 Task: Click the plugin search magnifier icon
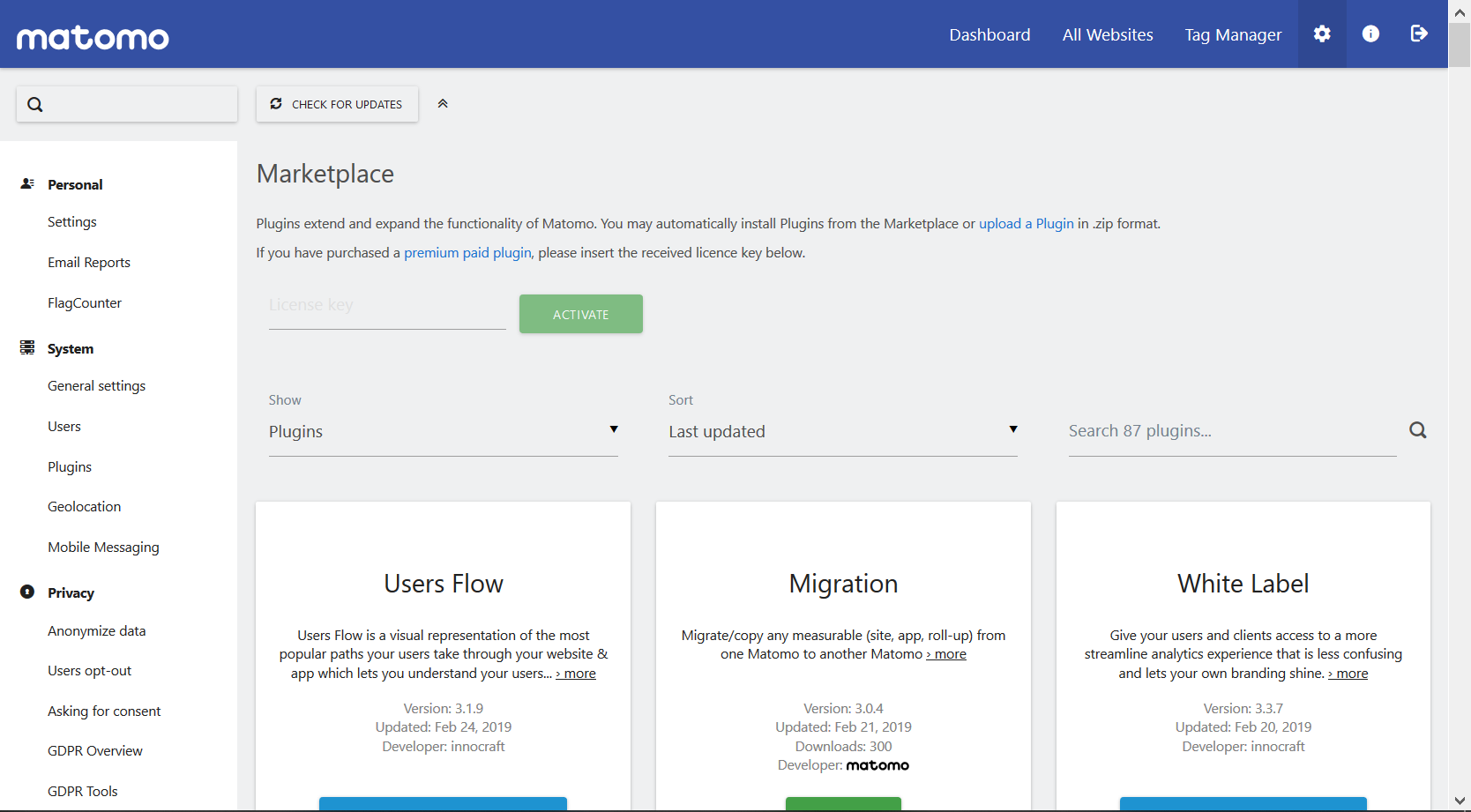pos(1417,430)
